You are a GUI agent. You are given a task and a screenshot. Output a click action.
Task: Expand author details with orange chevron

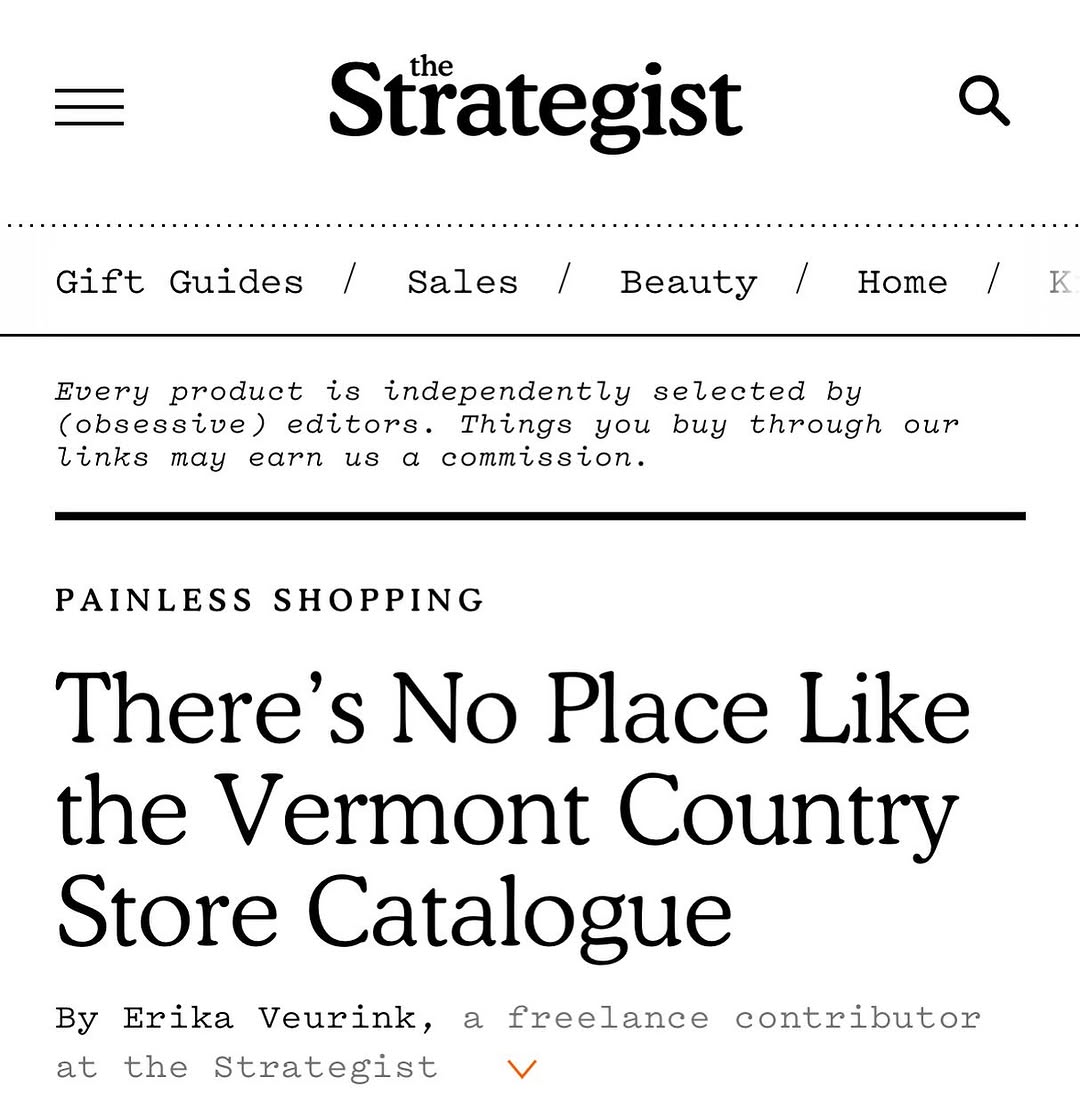pyautogui.click(x=522, y=1069)
